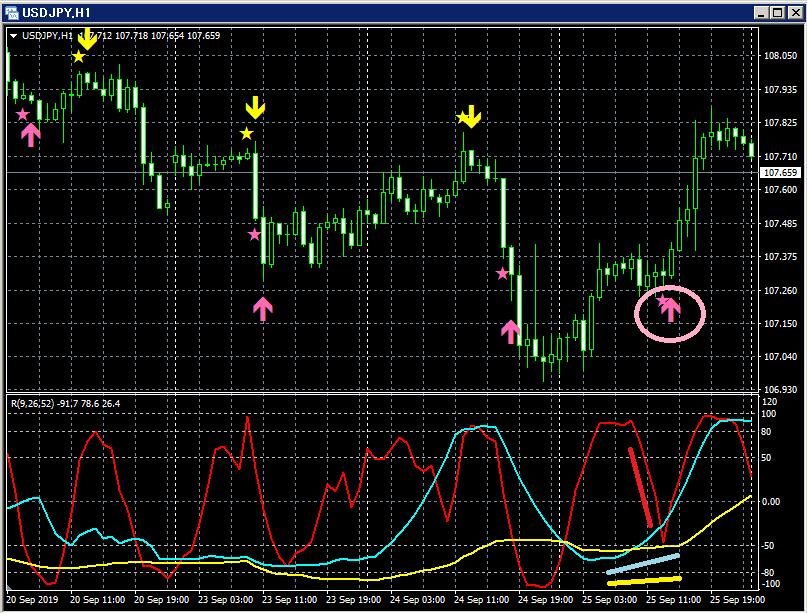Click the OHLC value 107.659 in chart header
Image resolution: width=807 pixels, height=613 pixels.
203,36
